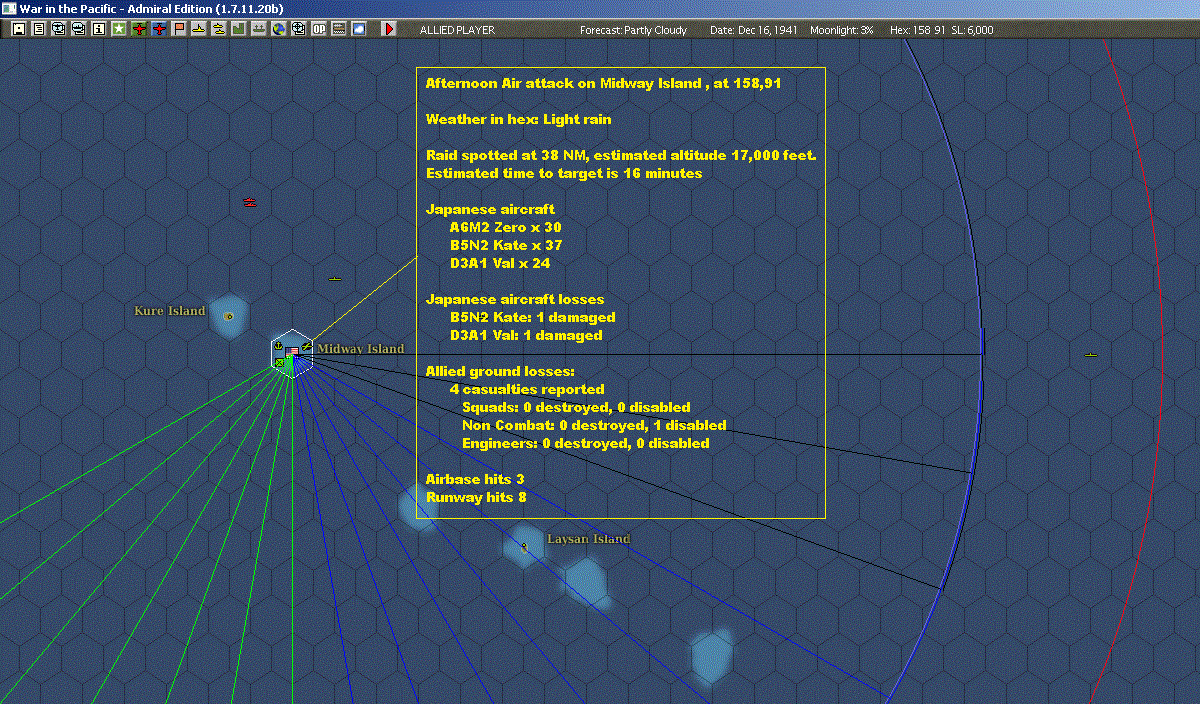
Task: Click the striped list toolbar icon
Action: pyautogui.click(x=339, y=29)
